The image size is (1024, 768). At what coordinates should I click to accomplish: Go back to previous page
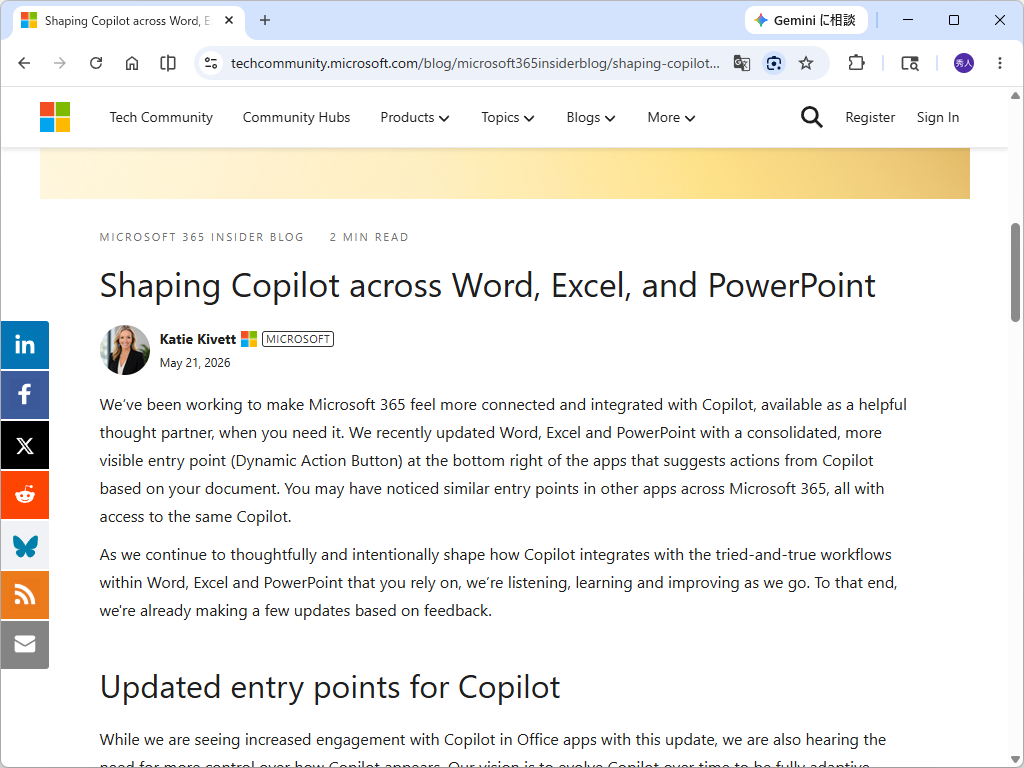24,63
